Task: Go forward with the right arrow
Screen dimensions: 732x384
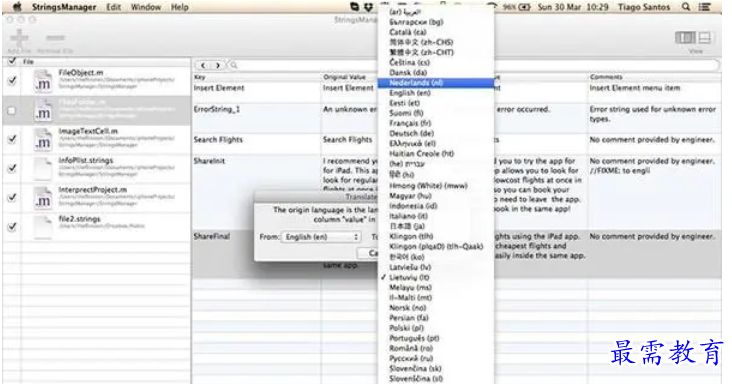Action: pyautogui.click(x=218, y=65)
